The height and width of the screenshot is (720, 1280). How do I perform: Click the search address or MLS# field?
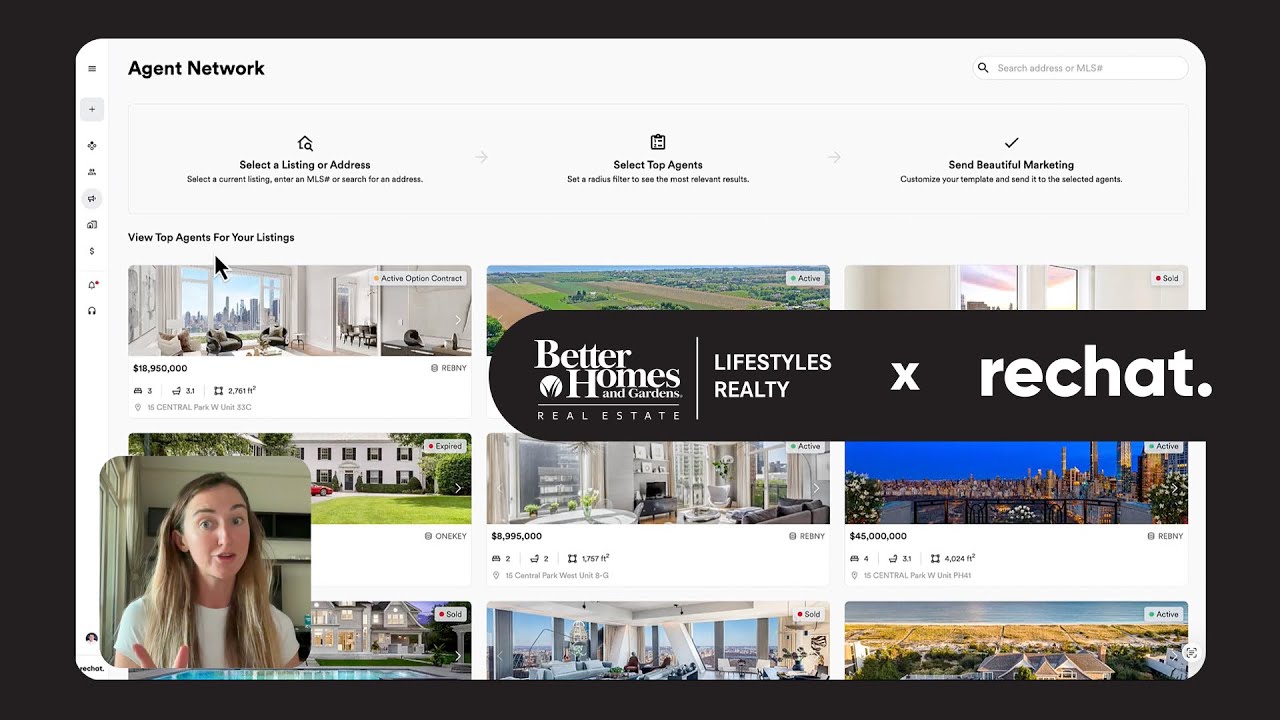pyautogui.click(x=1080, y=68)
